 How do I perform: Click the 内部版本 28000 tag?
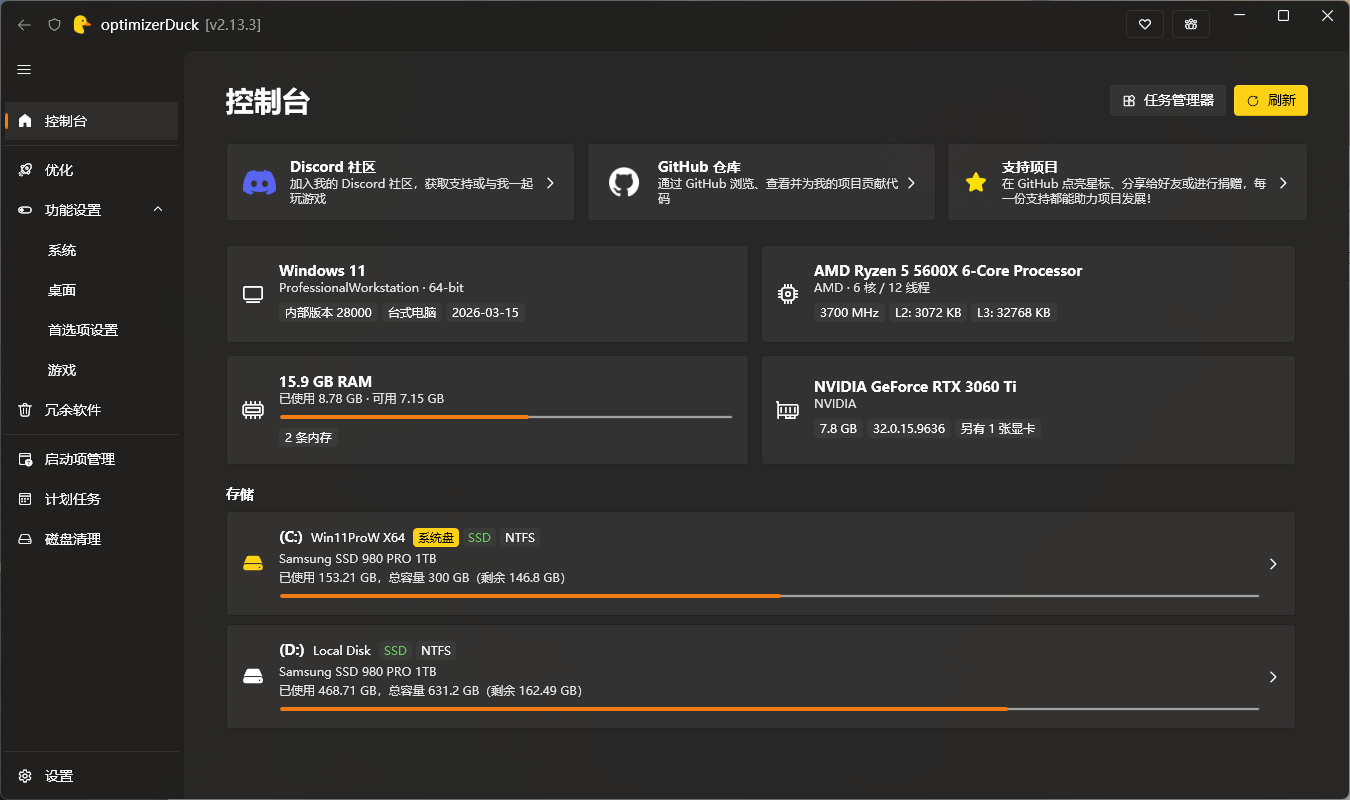(x=328, y=313)
